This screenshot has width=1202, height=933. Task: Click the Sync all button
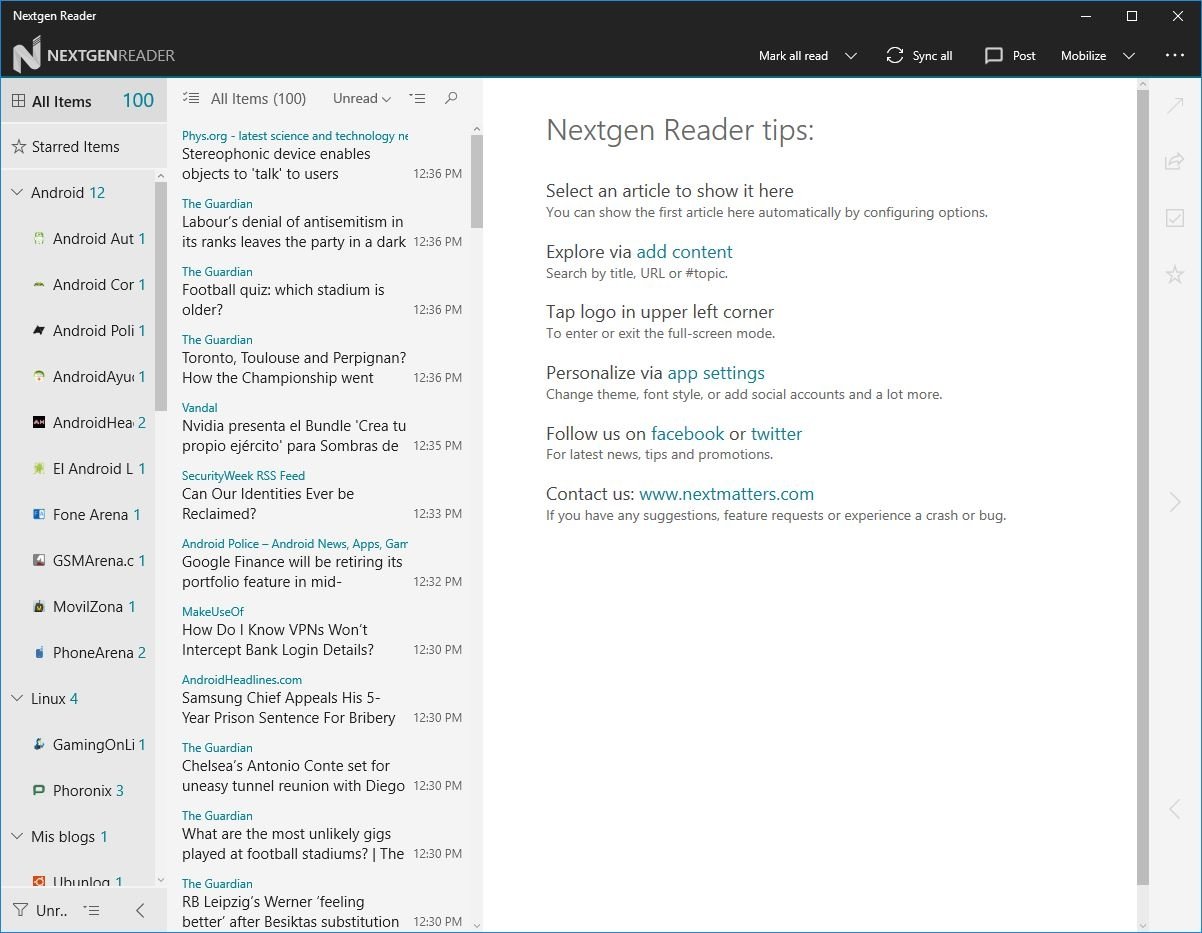click(x=919, y=56)
